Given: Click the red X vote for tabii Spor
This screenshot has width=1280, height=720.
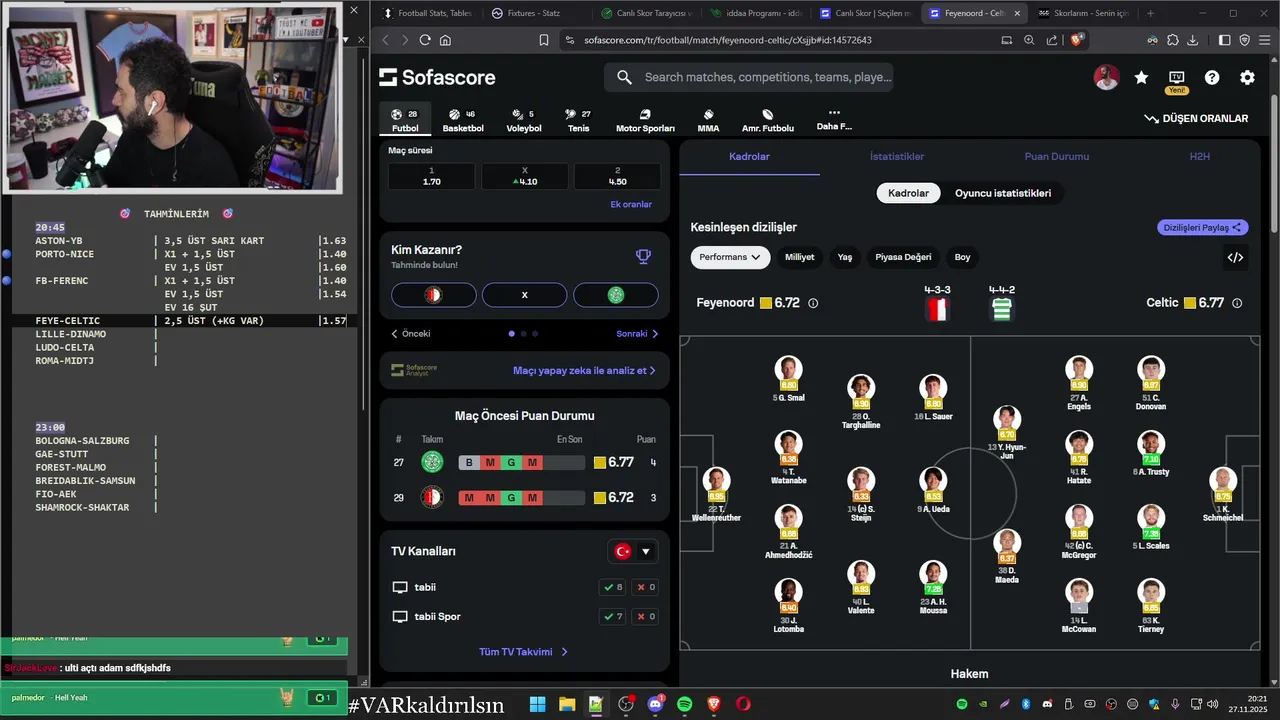Looking at the screenshot, I should (646, 616).
